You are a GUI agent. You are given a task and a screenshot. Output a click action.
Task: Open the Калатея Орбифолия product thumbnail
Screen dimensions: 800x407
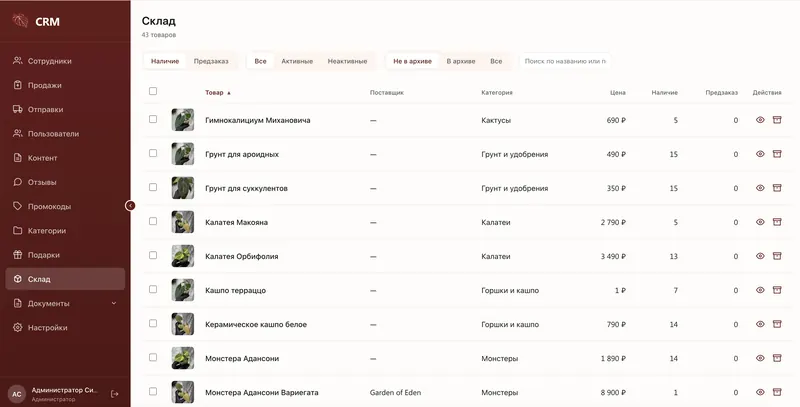point(183,256)
